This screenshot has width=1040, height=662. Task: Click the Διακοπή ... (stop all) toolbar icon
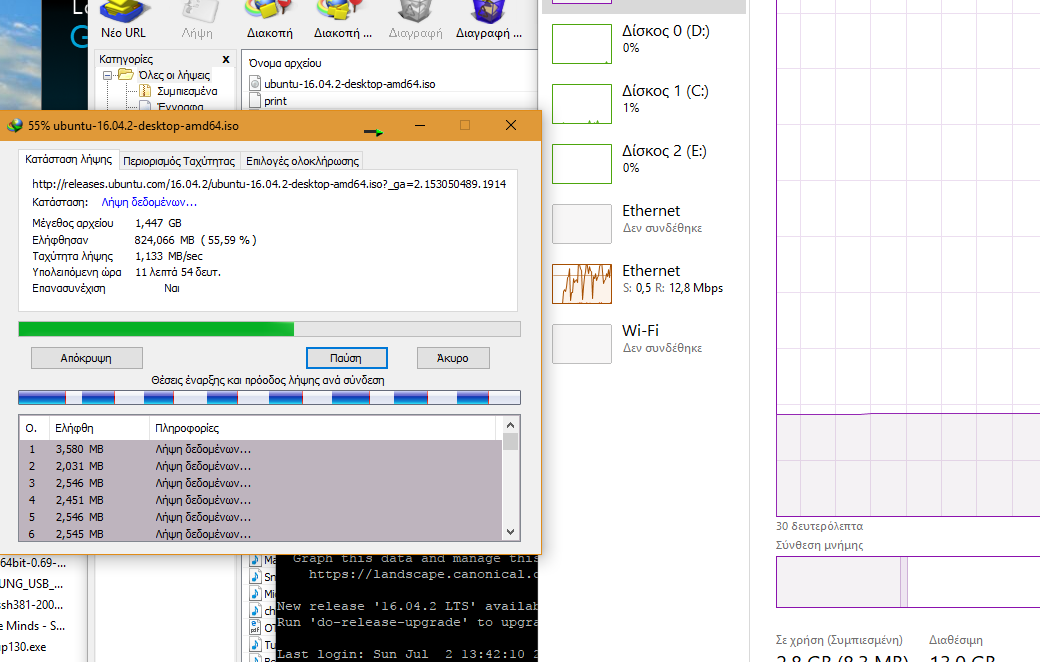click(342, 20)
